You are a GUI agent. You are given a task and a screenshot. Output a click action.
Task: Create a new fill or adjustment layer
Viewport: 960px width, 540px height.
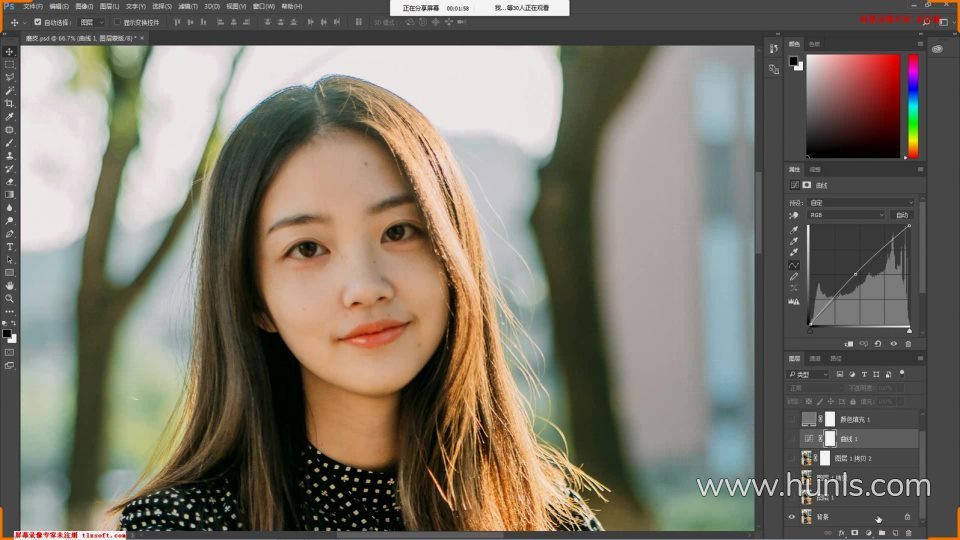click(868, 533)
